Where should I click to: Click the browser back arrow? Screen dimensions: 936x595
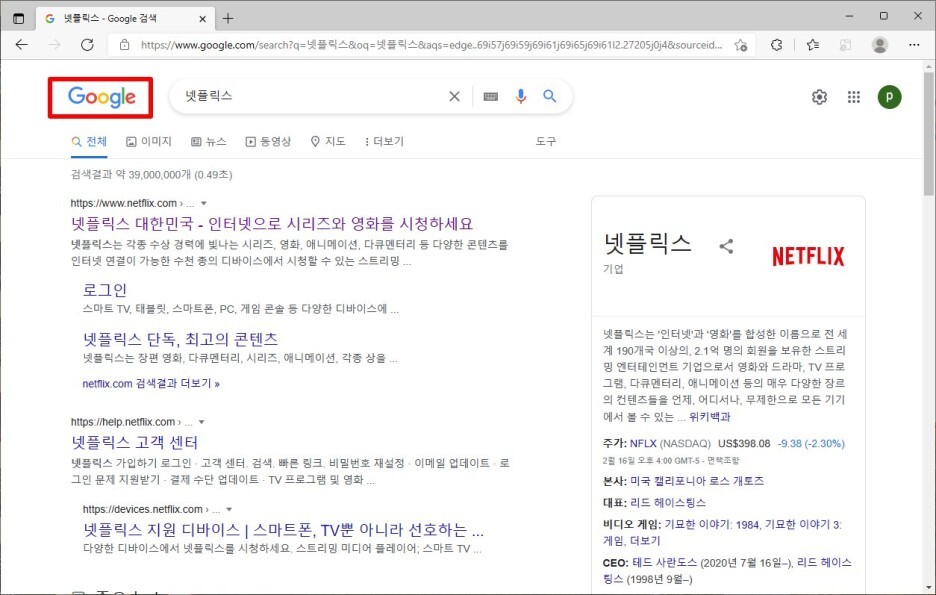pos(21,45)
